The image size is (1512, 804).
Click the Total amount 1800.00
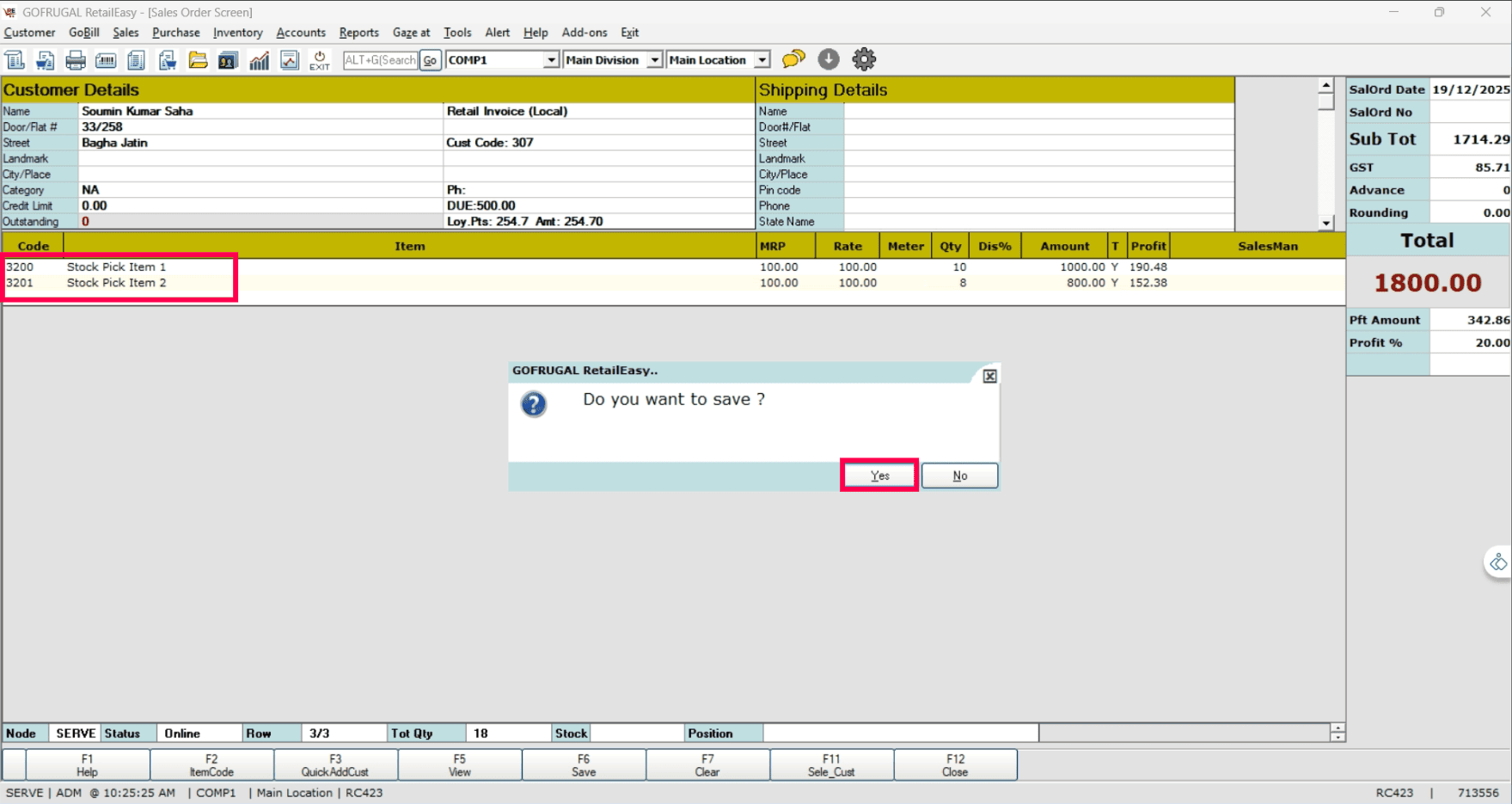[1428, 283]
